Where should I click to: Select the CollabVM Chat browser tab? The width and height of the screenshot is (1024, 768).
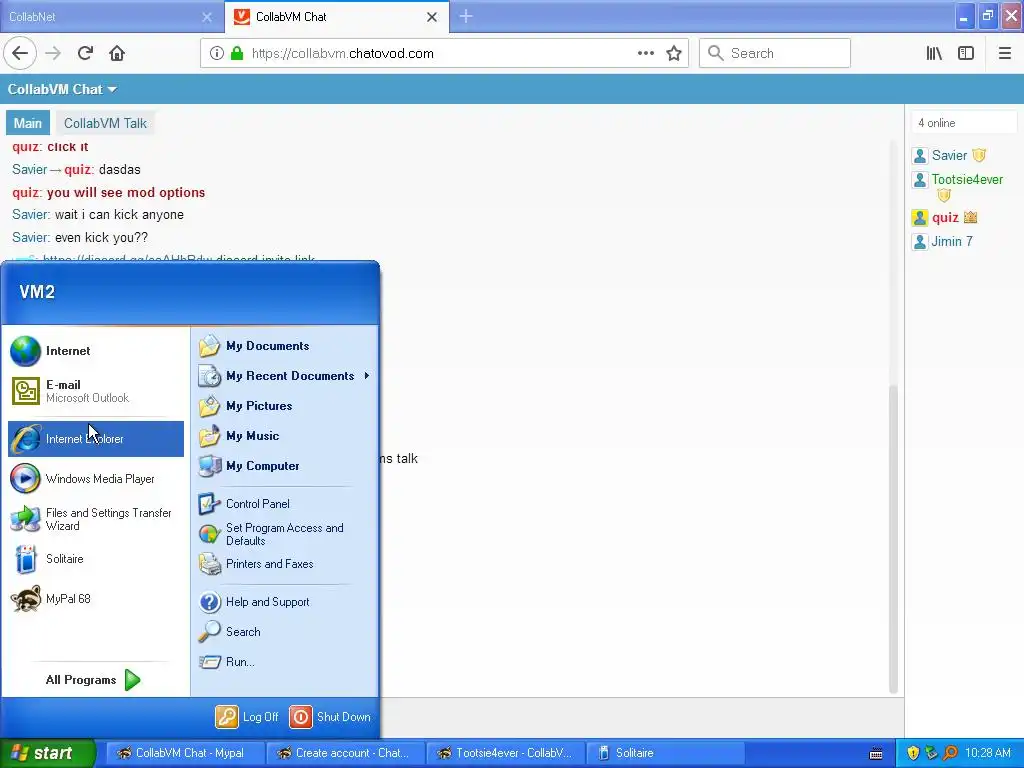point(336,17)
